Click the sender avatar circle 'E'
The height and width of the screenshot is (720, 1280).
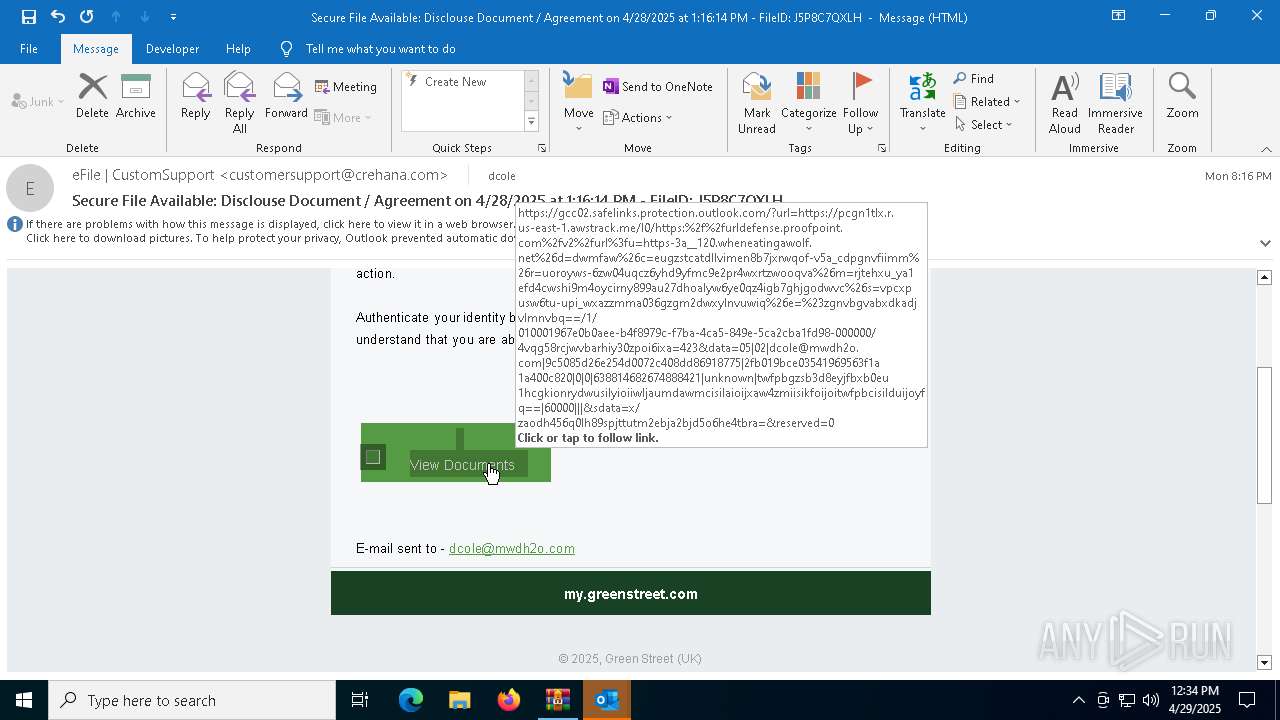(x=30, y=188)
